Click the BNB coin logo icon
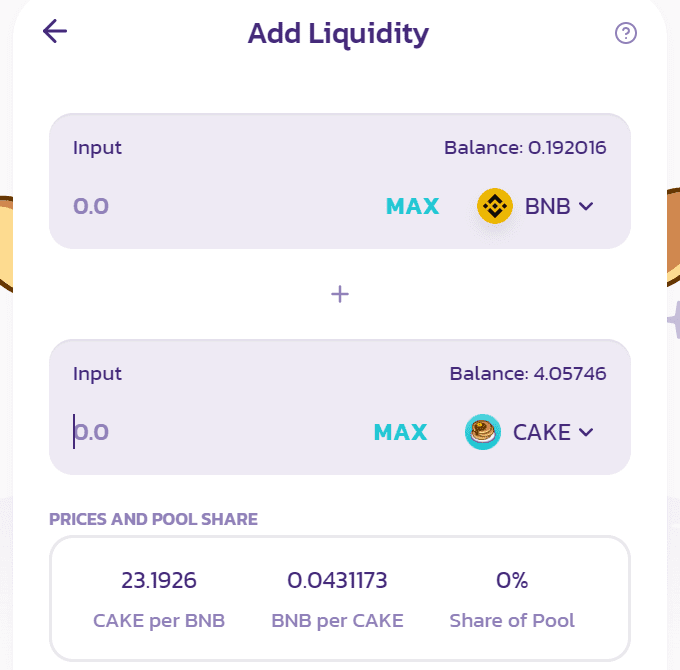680x670 pixels. coord(495,206)
